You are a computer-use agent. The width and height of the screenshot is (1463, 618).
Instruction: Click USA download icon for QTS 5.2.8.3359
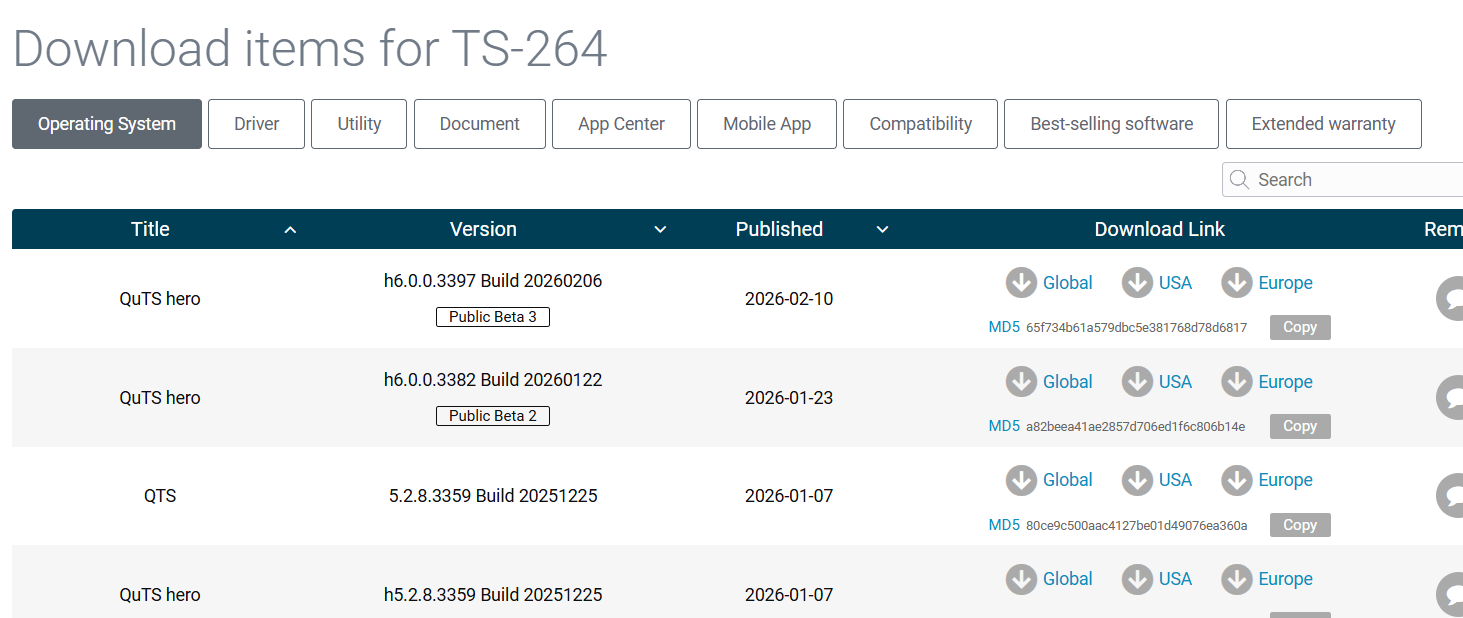1137,480
